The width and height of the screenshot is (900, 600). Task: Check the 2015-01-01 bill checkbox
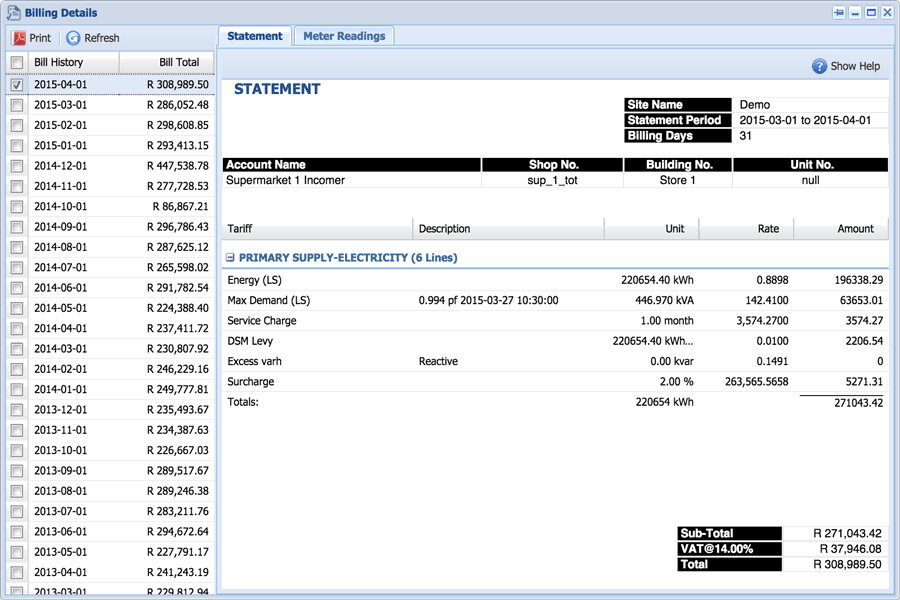click(17, 146)
